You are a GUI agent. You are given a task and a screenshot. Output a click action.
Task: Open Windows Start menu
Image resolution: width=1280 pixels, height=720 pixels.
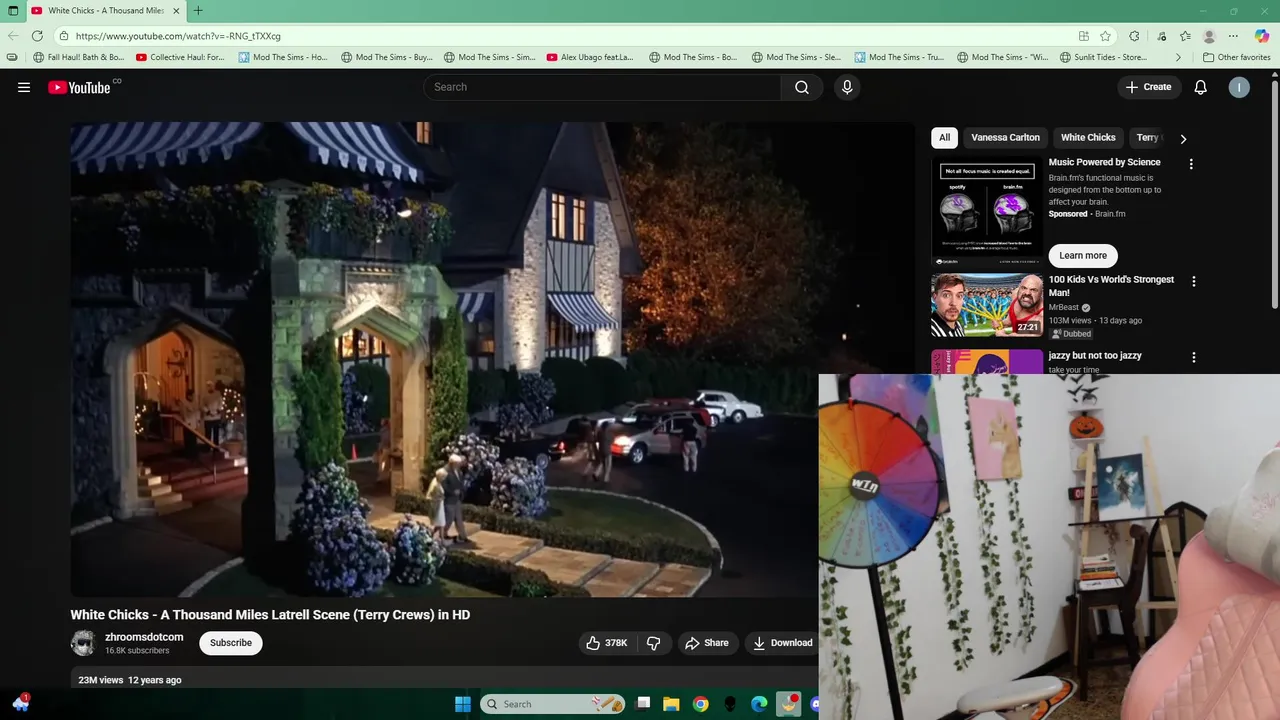tap(463, 704)
